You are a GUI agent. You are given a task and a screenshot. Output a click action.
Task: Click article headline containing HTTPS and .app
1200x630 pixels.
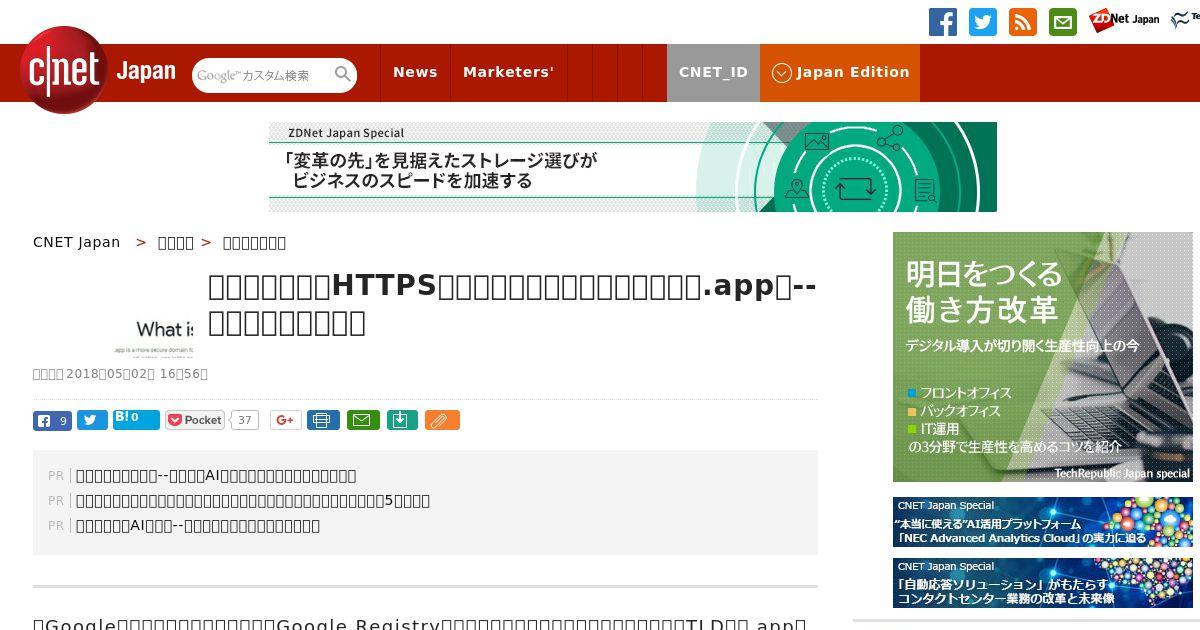coord(512,304)
